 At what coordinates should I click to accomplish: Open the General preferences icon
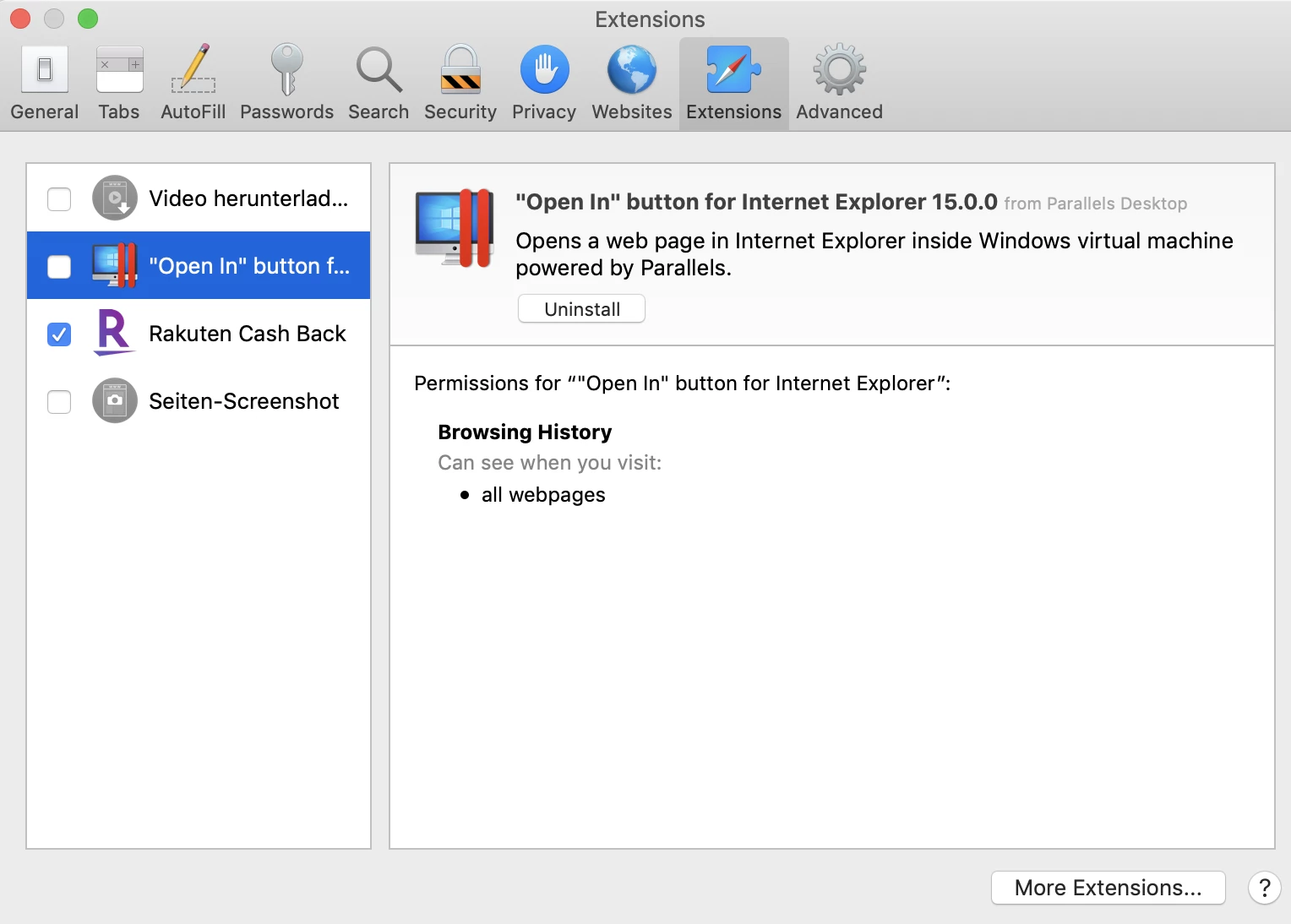point(45,69)
